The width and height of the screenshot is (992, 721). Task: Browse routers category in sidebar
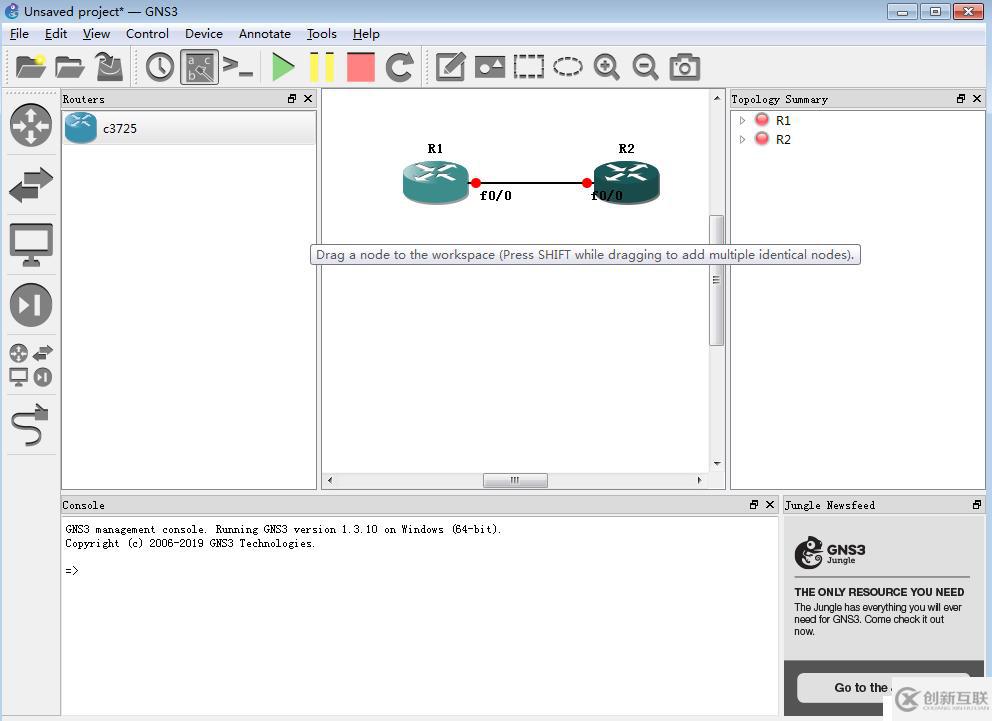pyautogui.click(x=30, y=125)
